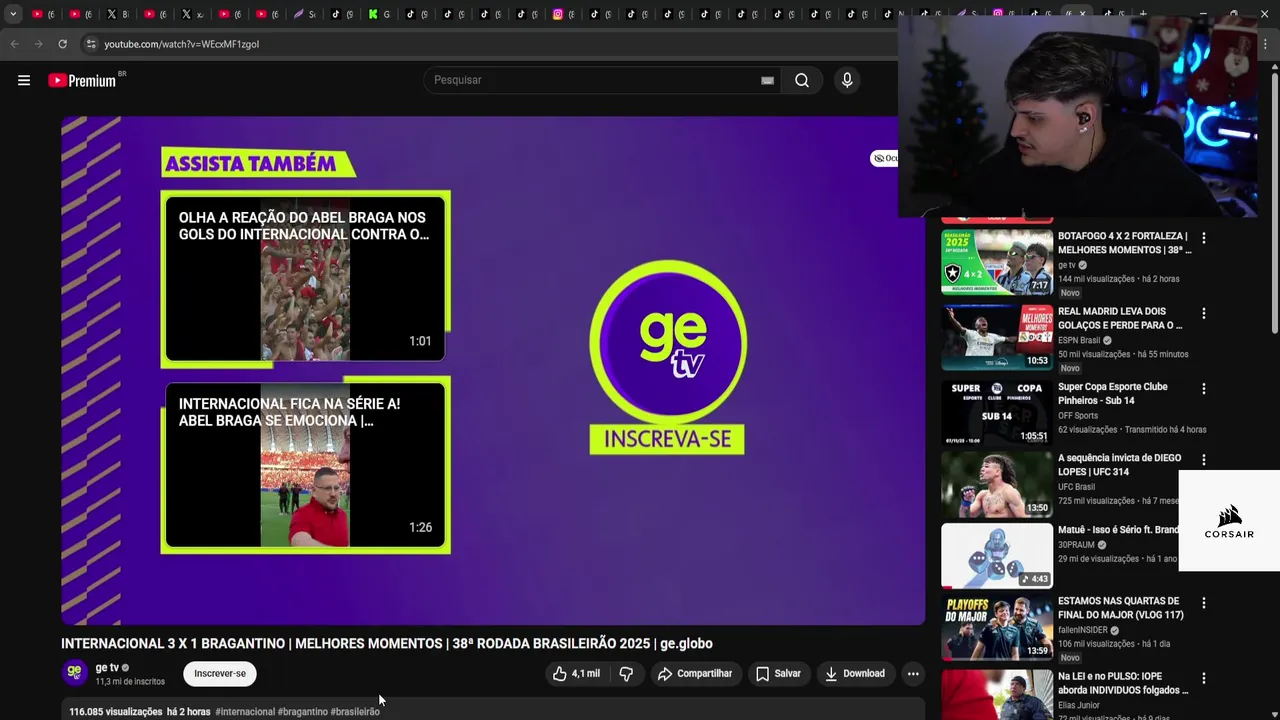Go back with the browser back arrow

[x=14, y=44]
